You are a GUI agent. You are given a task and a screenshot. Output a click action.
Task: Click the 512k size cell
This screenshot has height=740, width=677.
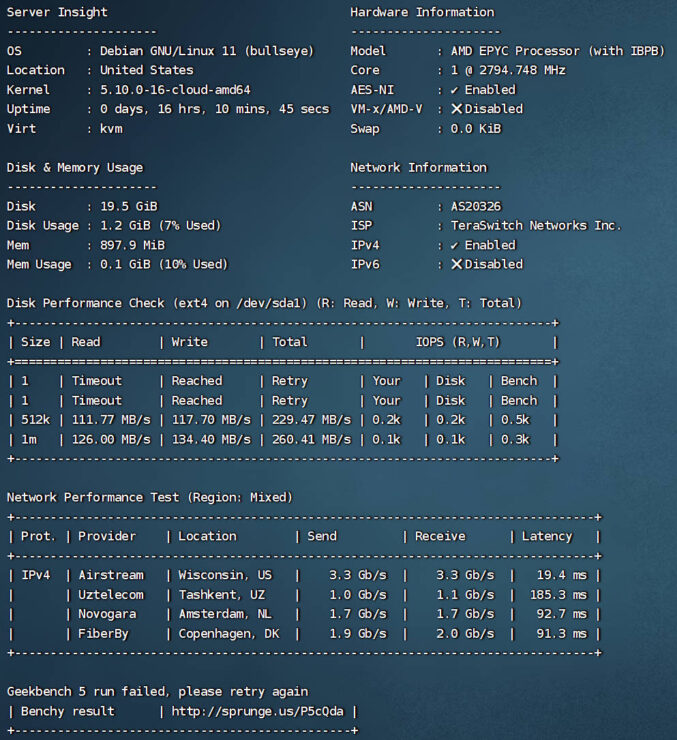coord(35,420)
